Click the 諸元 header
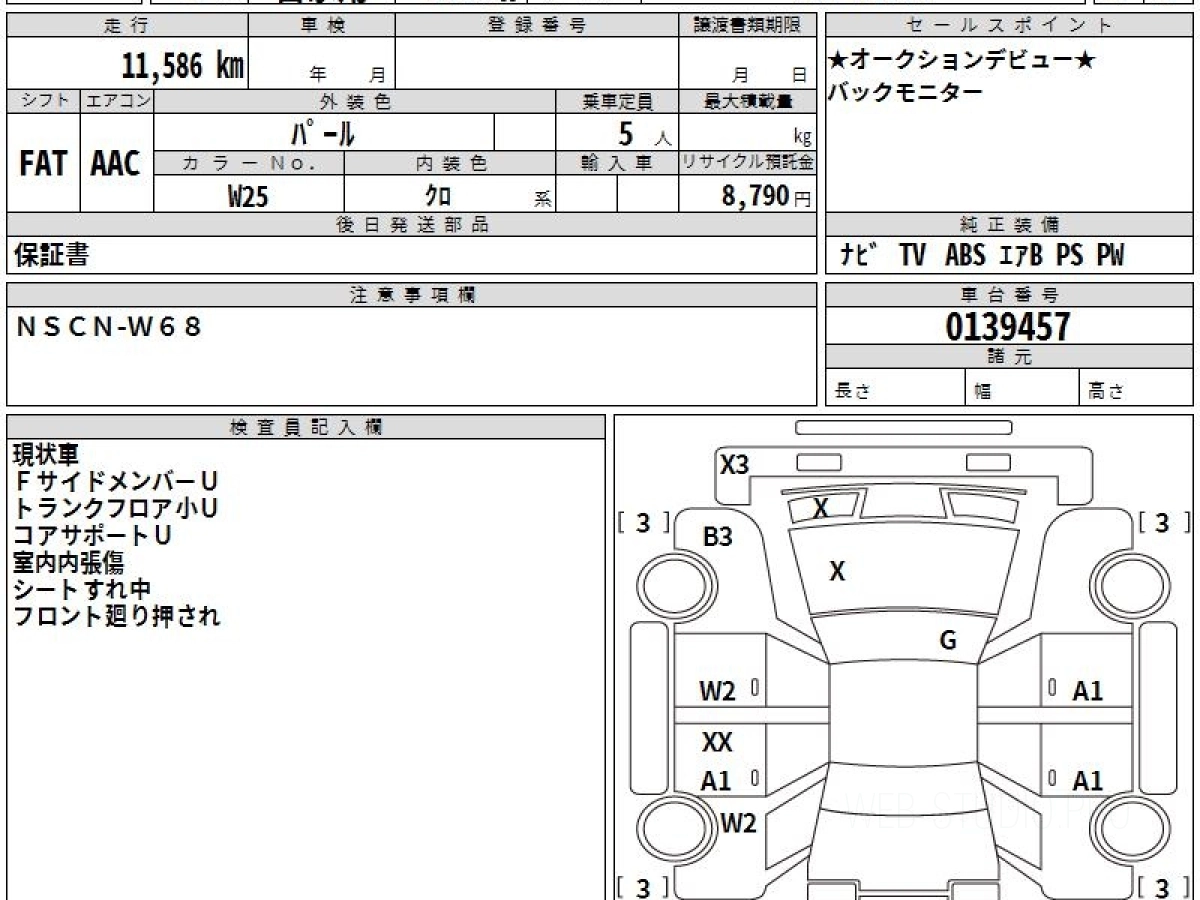Screen dimensions: 1200x900 coord(1010,357)
